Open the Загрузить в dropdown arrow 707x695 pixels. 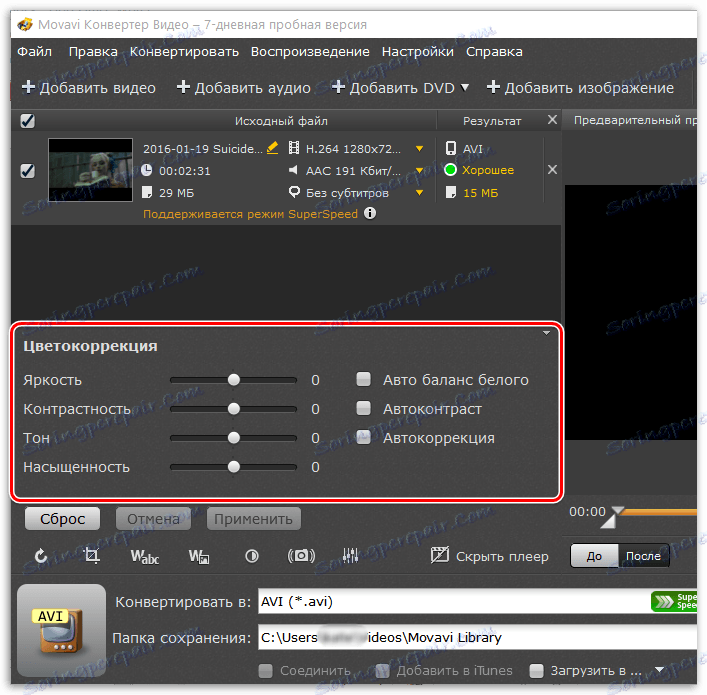pos(659,670)
